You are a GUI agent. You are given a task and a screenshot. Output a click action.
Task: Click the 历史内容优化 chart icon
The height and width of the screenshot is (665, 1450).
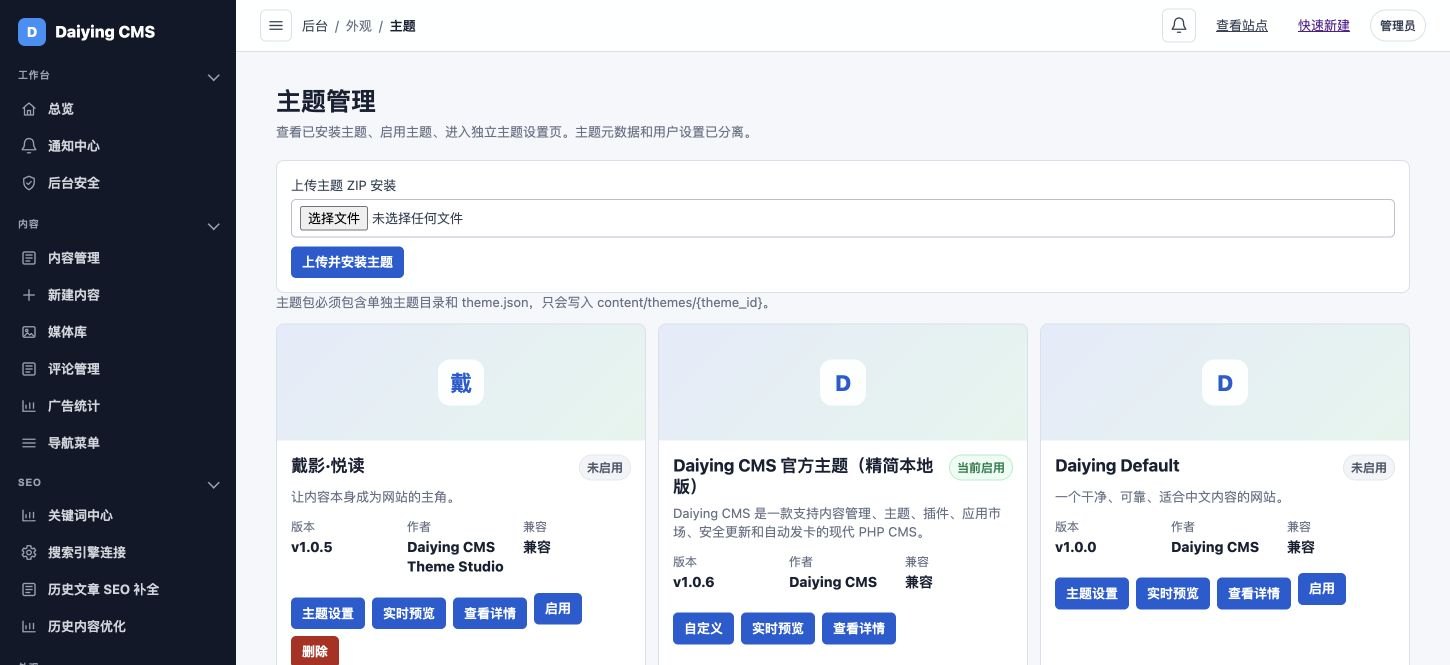click(29, 627)
